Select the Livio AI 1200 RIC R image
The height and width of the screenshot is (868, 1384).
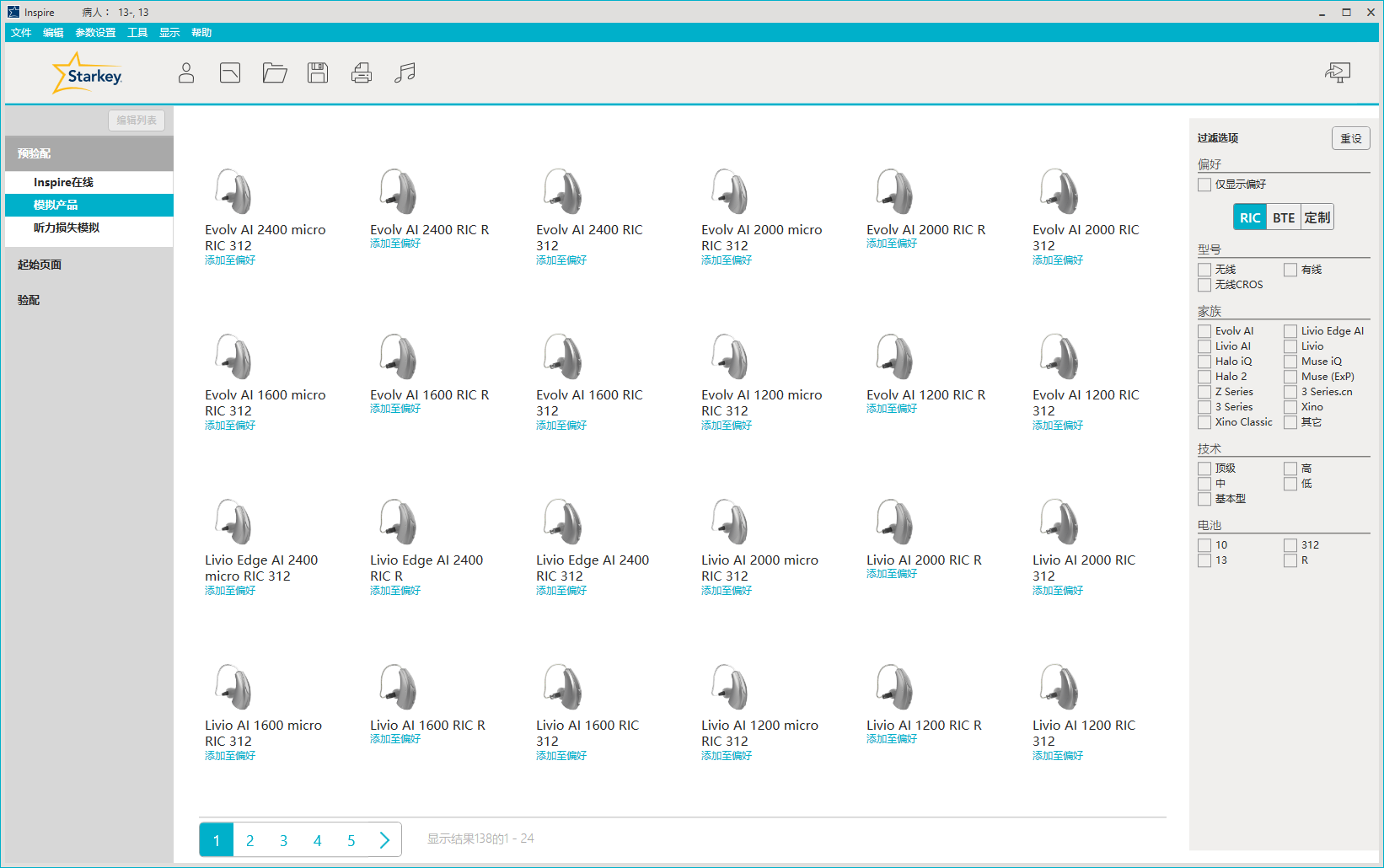[894, 687]
